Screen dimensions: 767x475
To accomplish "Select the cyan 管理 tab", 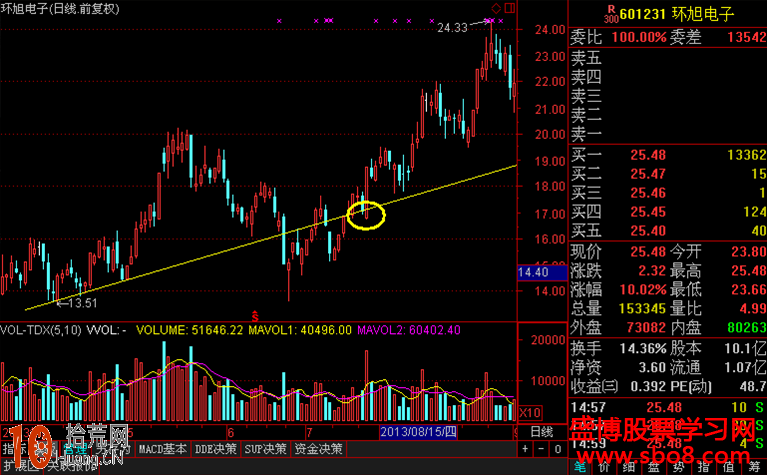I will [76, 449].
